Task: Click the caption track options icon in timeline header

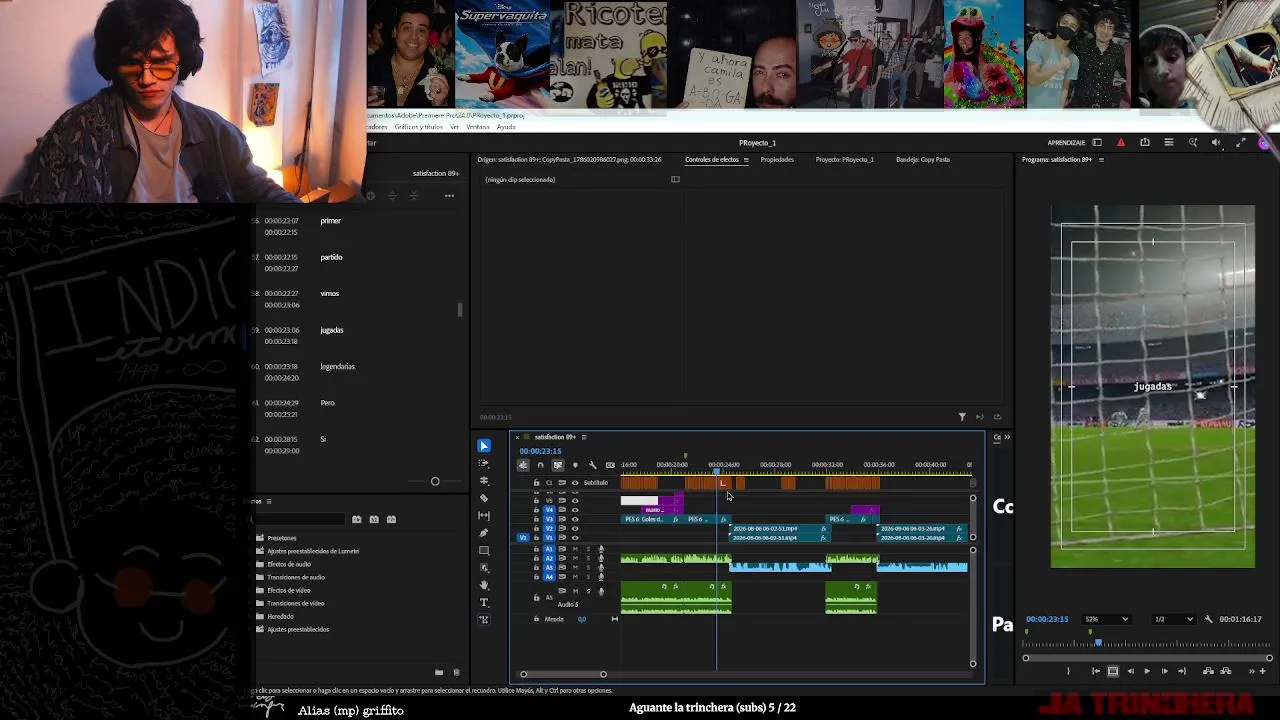Action: pyautogui.click(x=610, y=465)
